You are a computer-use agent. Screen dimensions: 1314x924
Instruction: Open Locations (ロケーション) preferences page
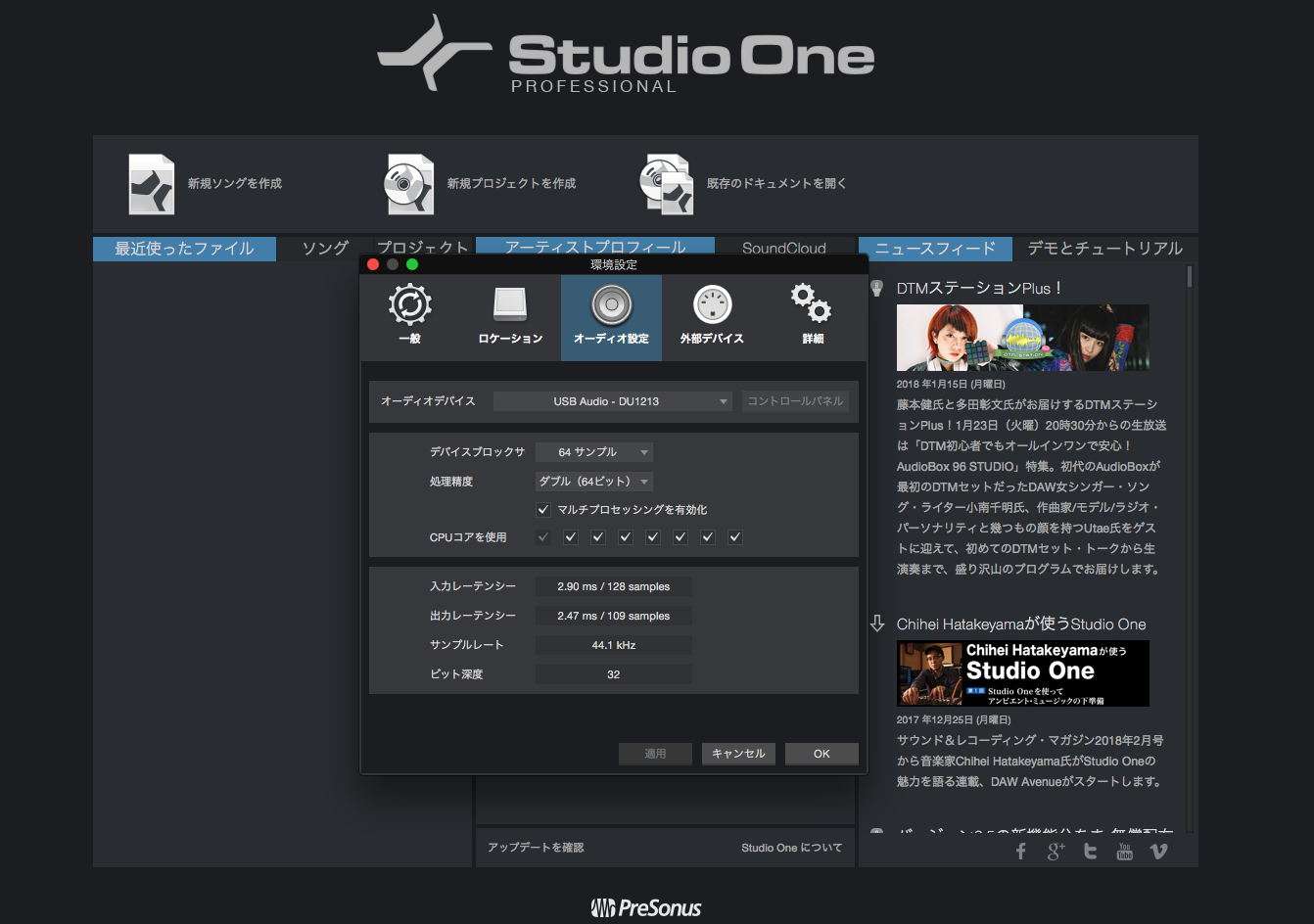click(510, 317)
